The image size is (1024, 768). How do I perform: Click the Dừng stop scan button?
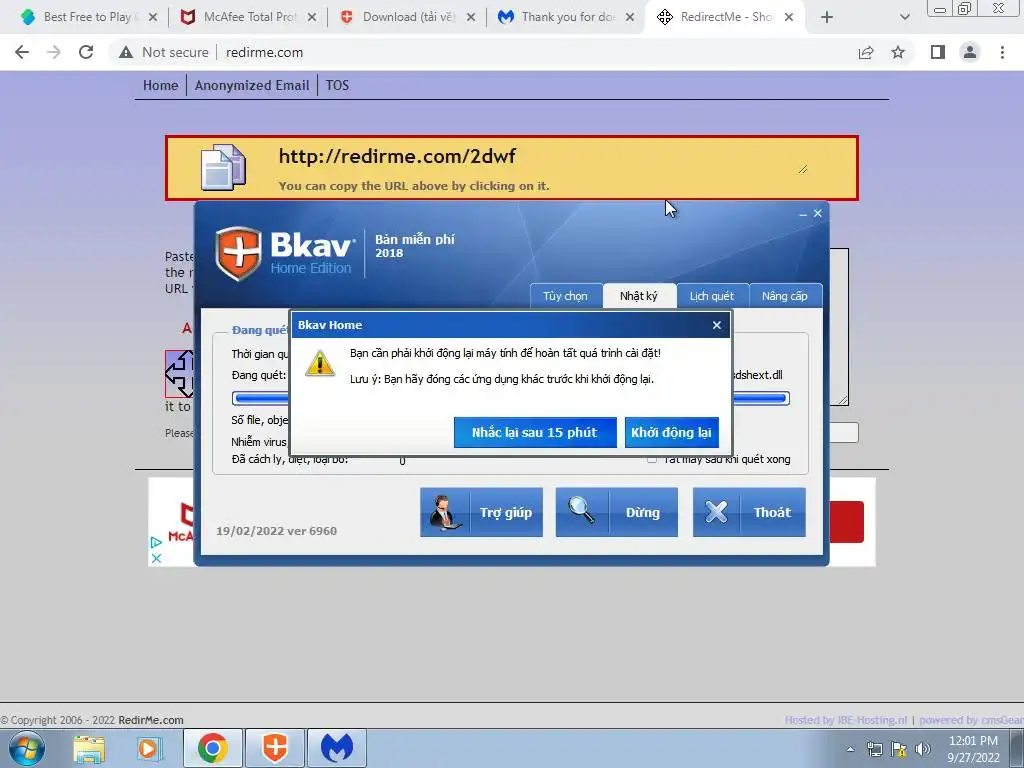[616, 512]
